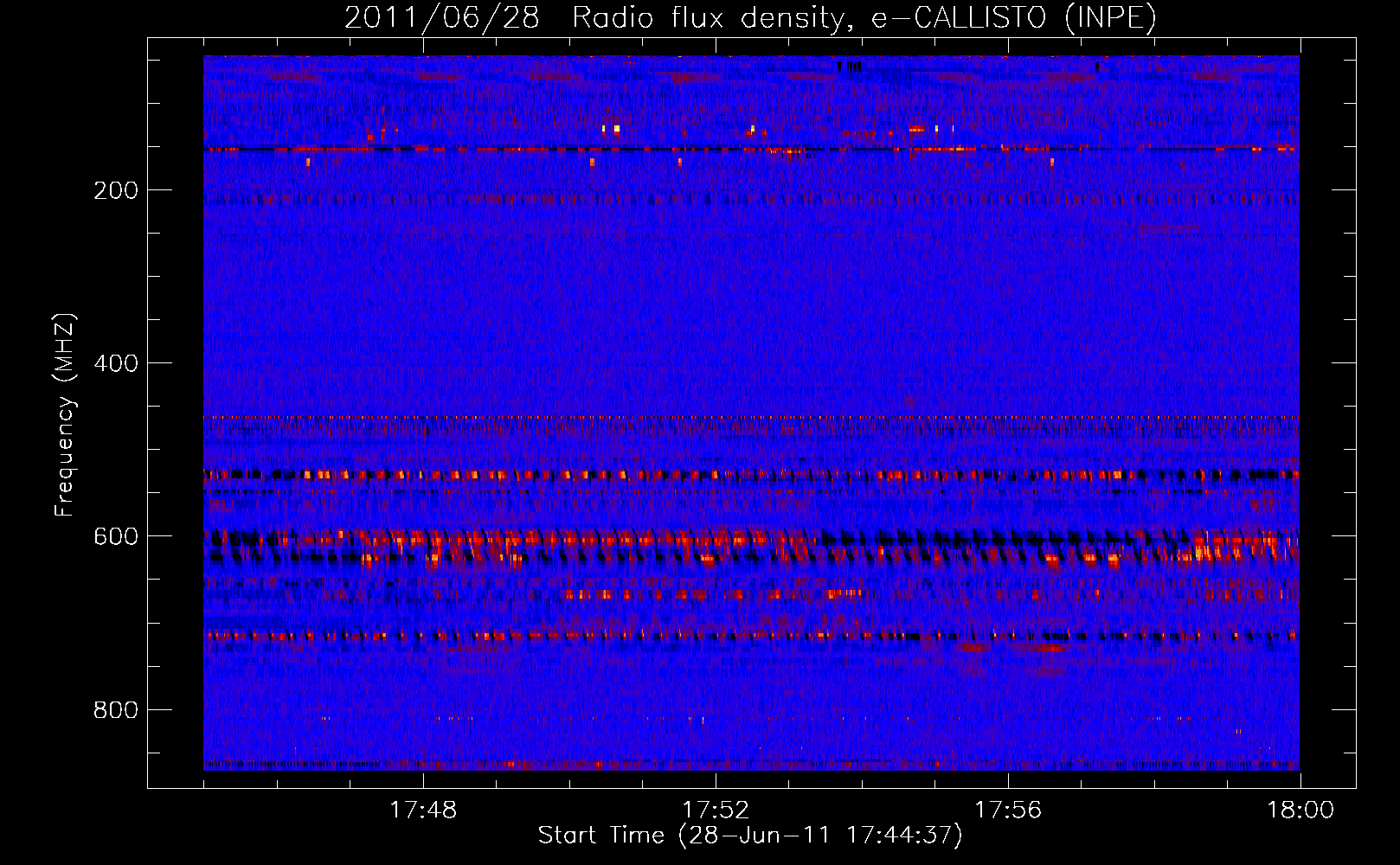Click the 17:48 time tick label
1400x865 pixels.
(423, 811)
